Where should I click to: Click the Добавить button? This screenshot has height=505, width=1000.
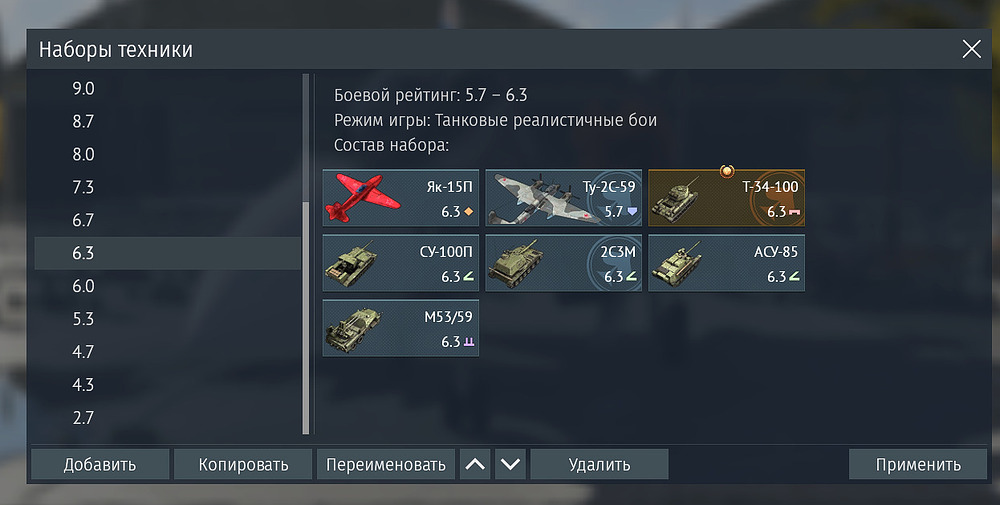(x=100, y=464)
